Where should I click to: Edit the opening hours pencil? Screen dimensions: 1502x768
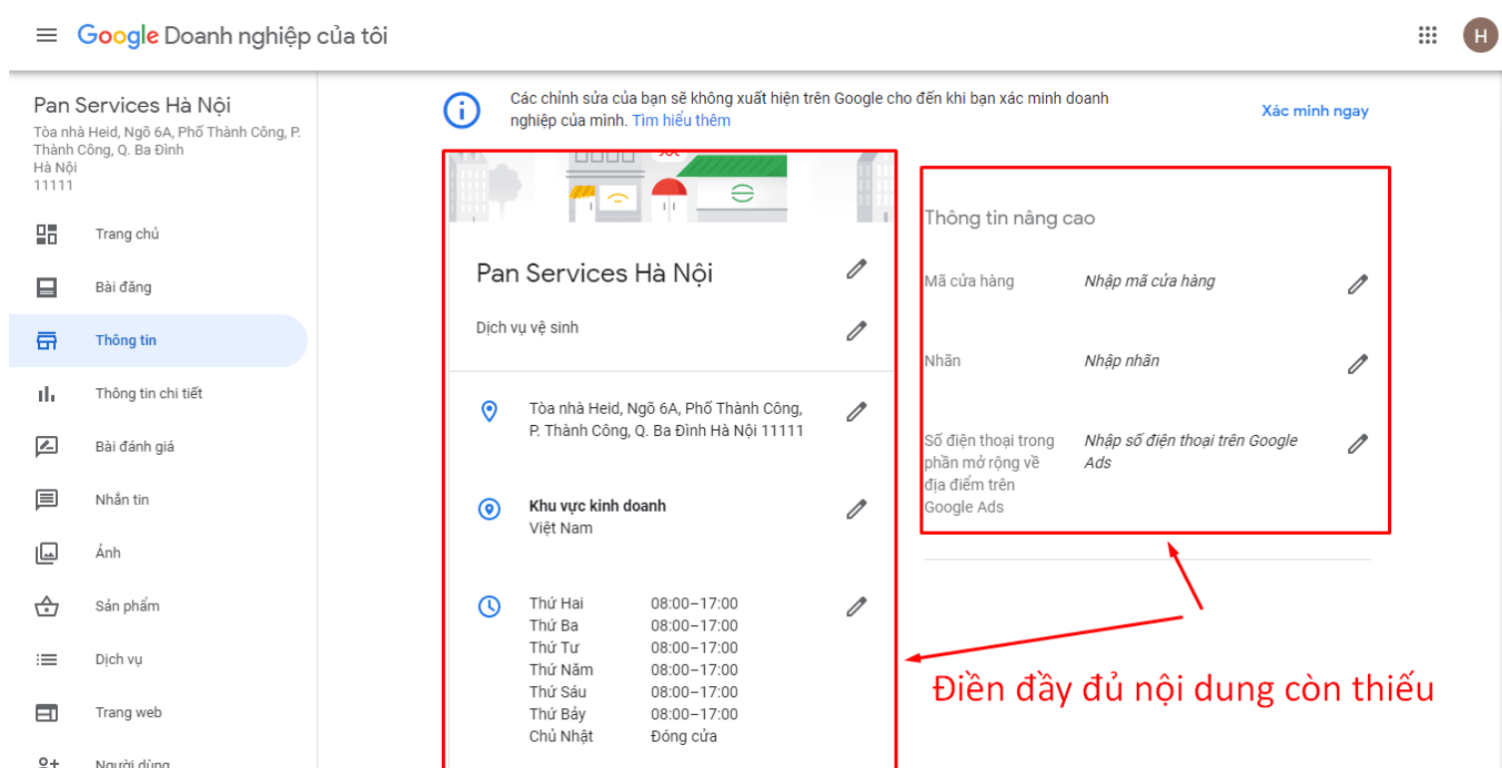tap(856, 606)
